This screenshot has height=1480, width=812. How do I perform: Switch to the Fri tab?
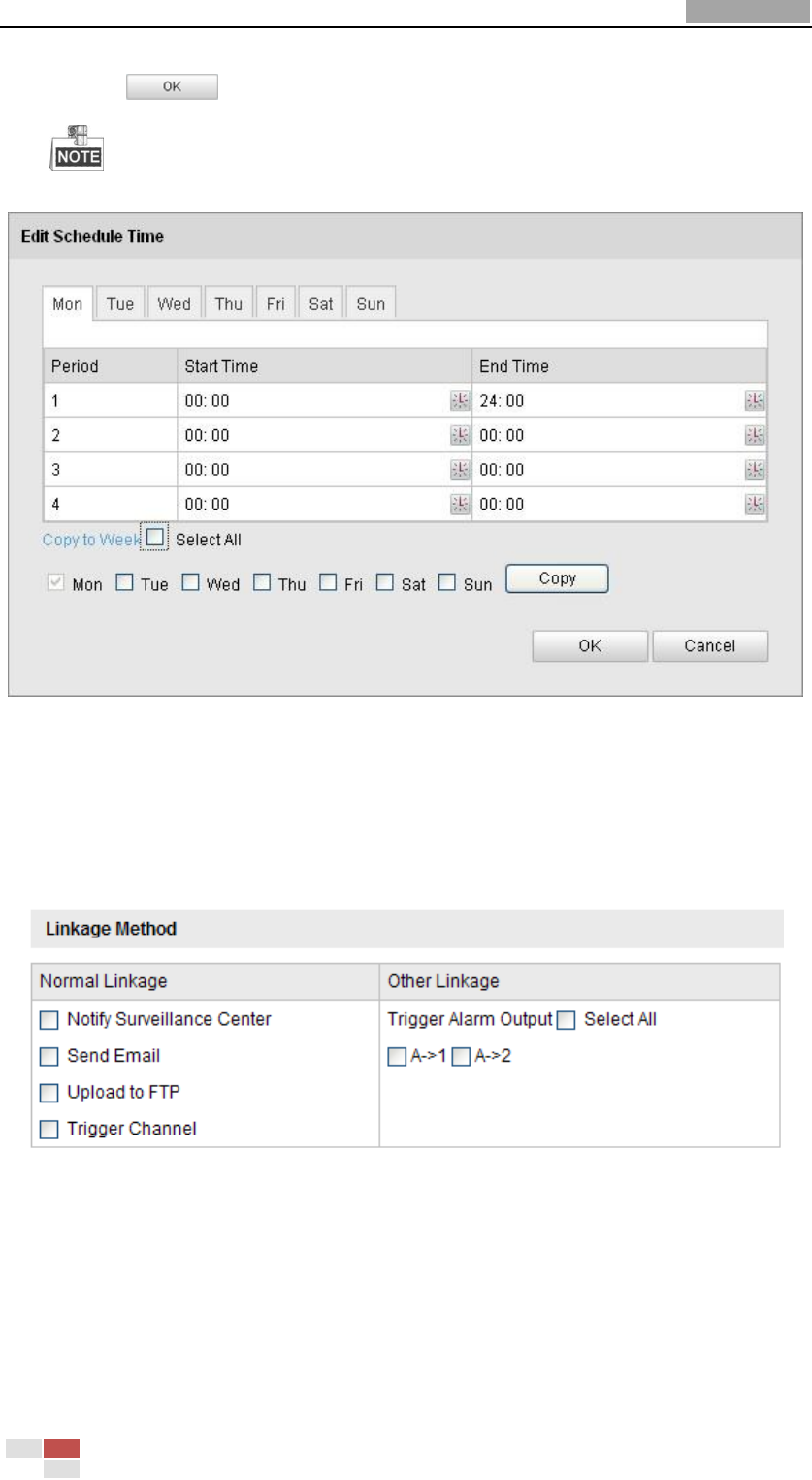point(276,304)
